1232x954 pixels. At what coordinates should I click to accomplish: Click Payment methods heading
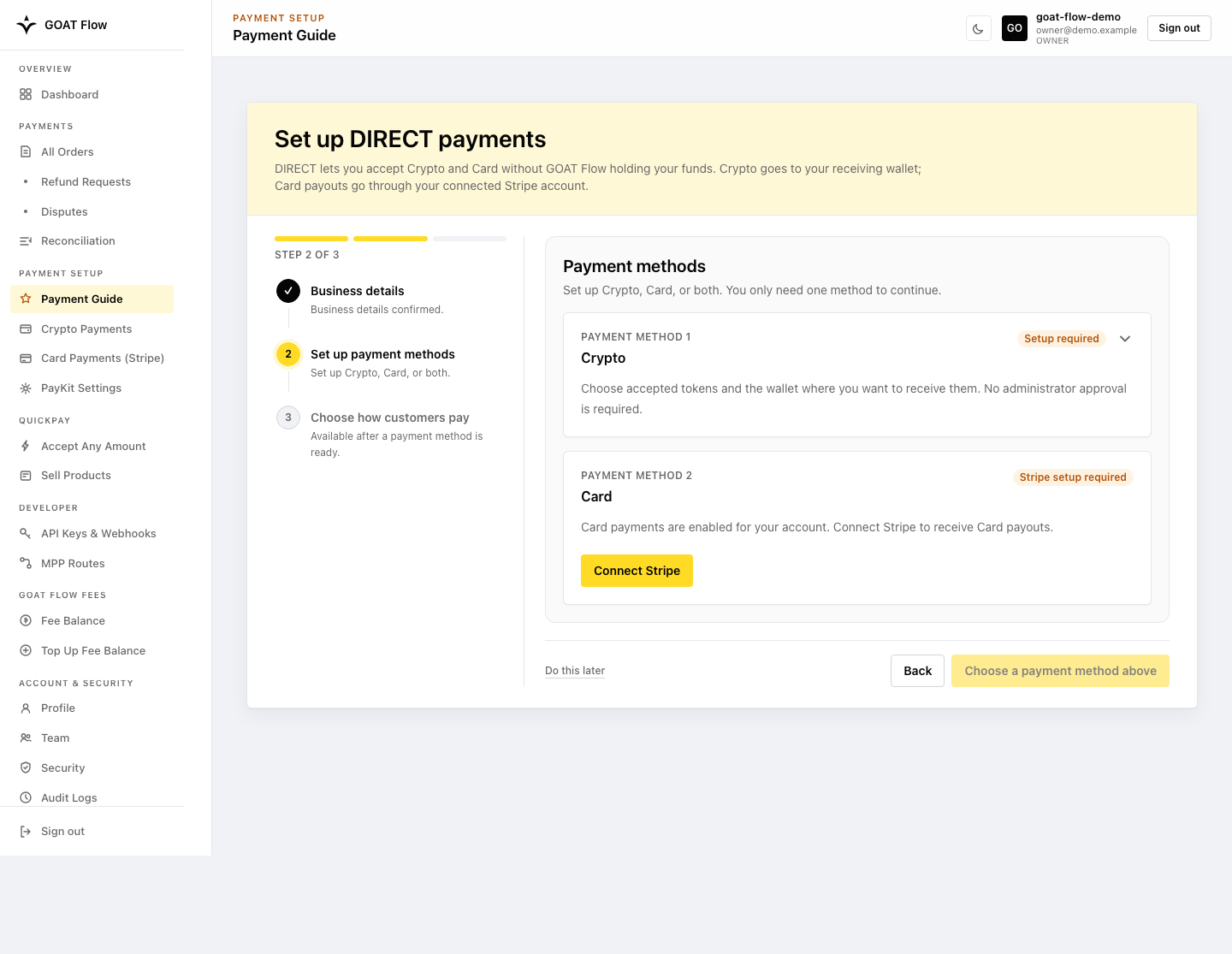tap(634, 266)
